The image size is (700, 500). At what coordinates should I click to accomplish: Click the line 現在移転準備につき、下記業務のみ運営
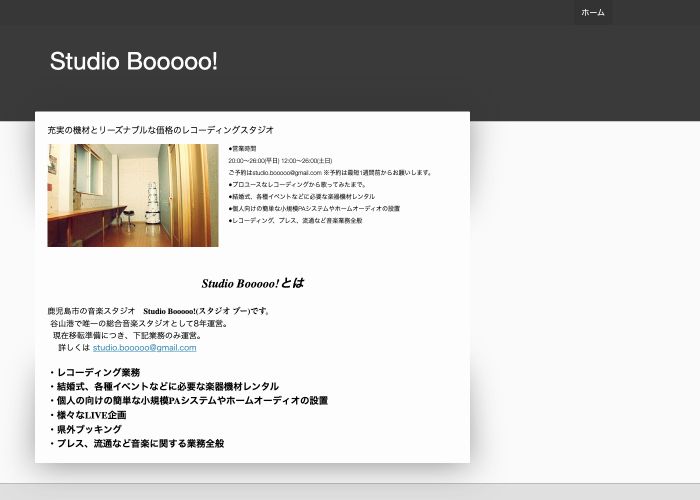pos(127,335)
